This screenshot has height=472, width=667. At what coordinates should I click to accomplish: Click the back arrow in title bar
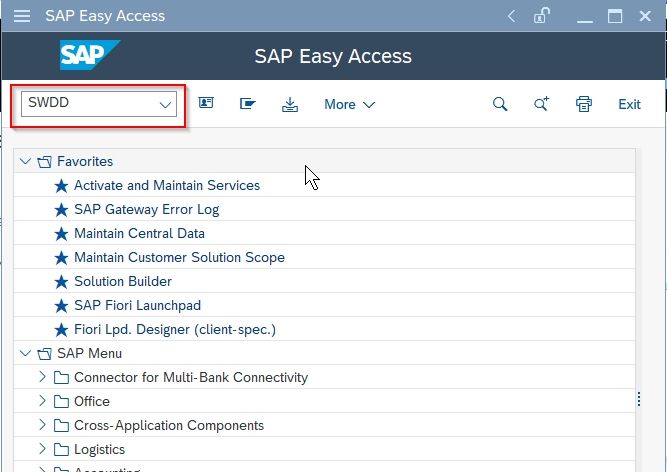tap(512, 17)
